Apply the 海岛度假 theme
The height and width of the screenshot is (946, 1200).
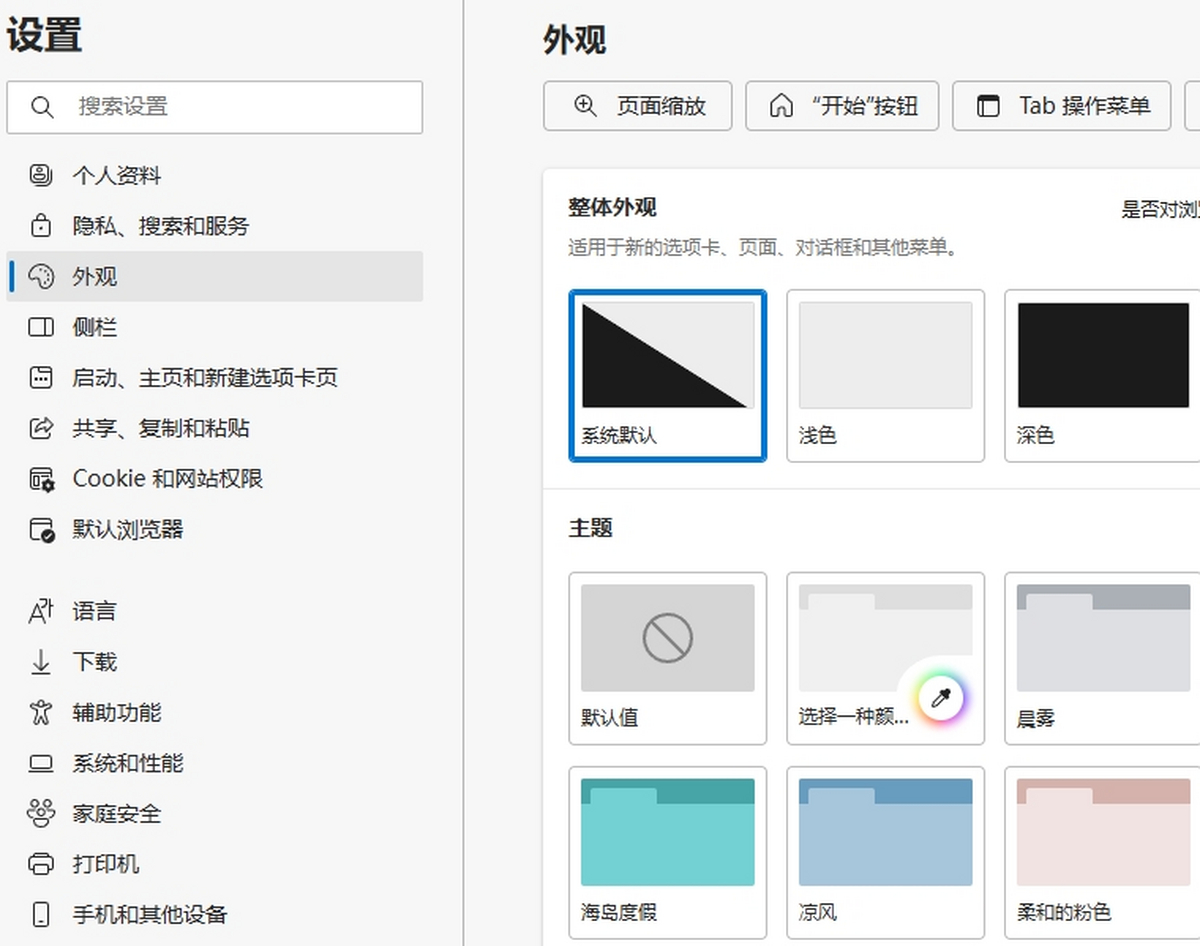[x=668, y=853]
